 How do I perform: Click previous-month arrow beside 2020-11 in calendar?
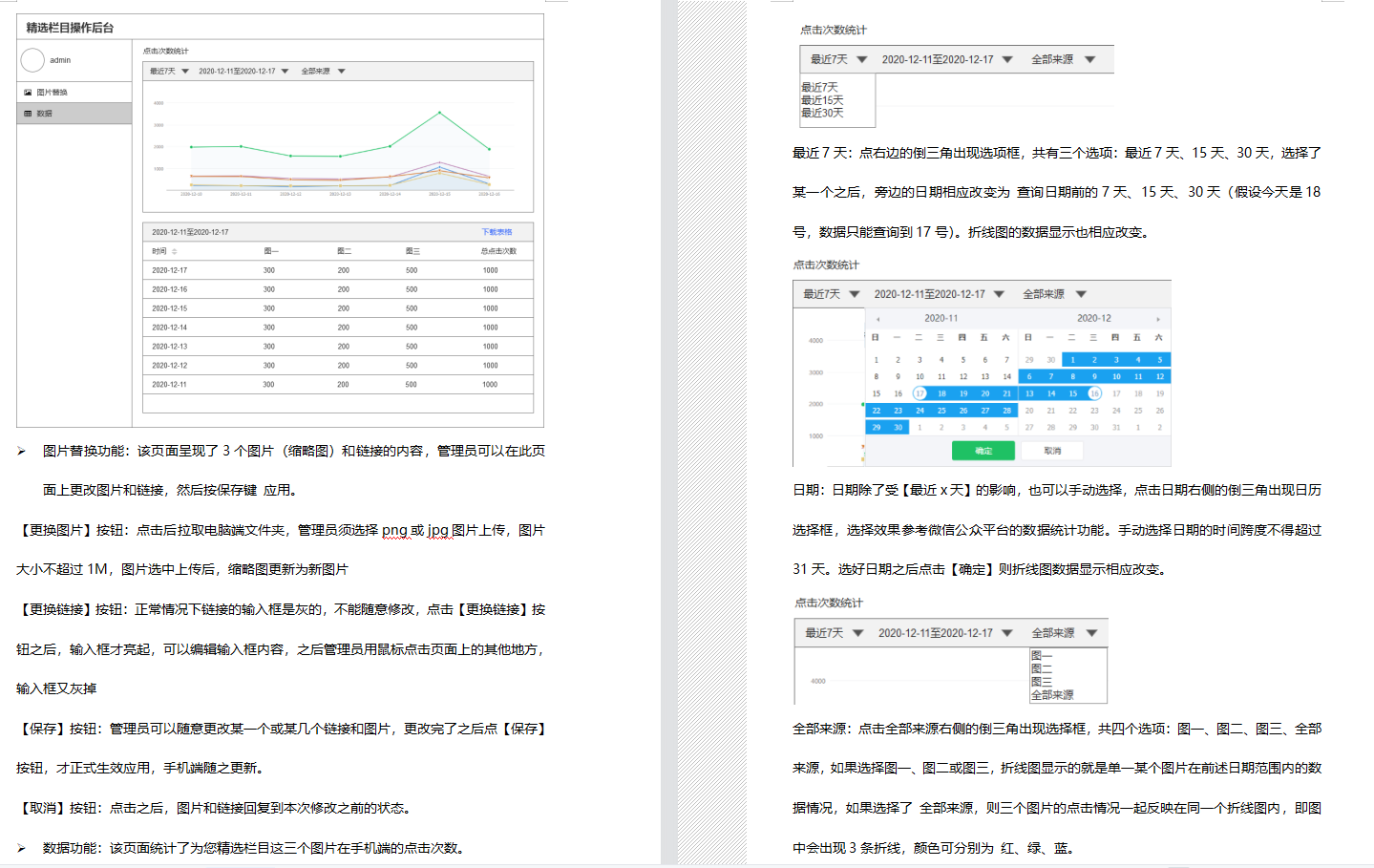coord(877,319)
